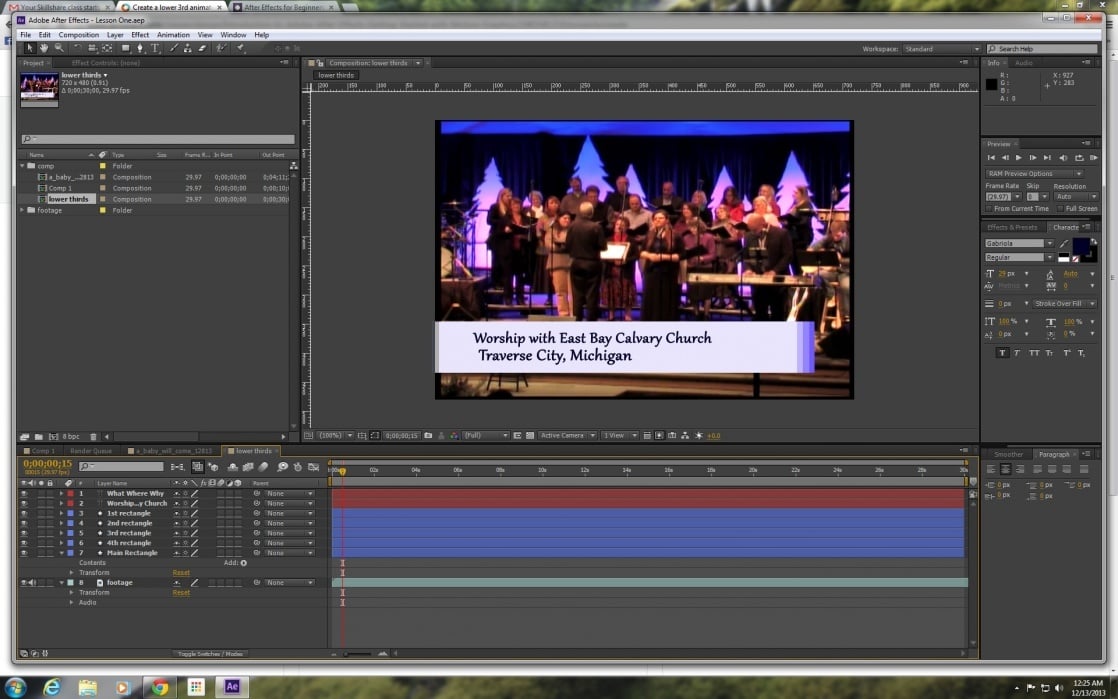Expand the Transform properties of footage layer
This screenshot has height=699, width=1118.
point(70,592)
